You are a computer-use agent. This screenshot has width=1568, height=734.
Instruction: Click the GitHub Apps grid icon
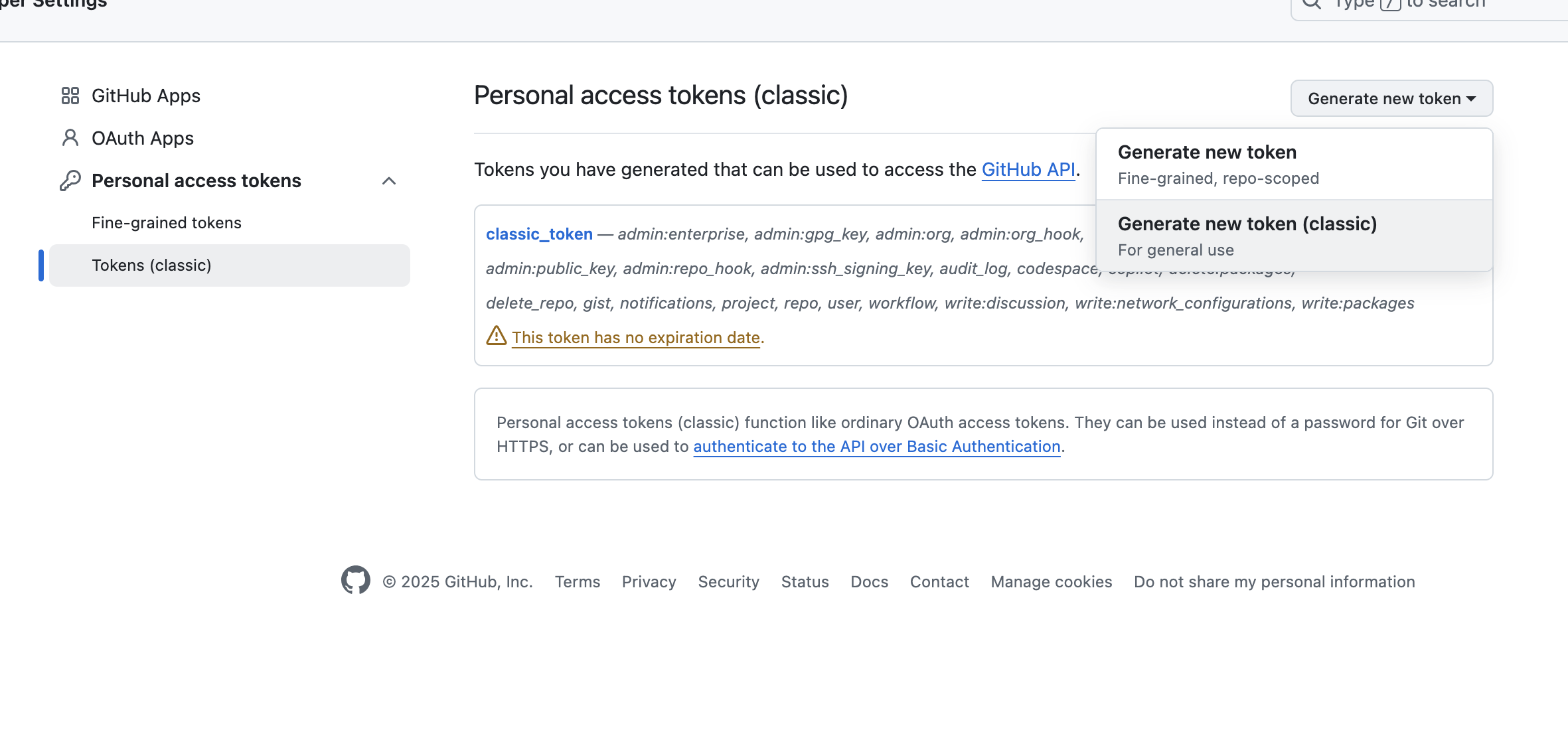70,96
